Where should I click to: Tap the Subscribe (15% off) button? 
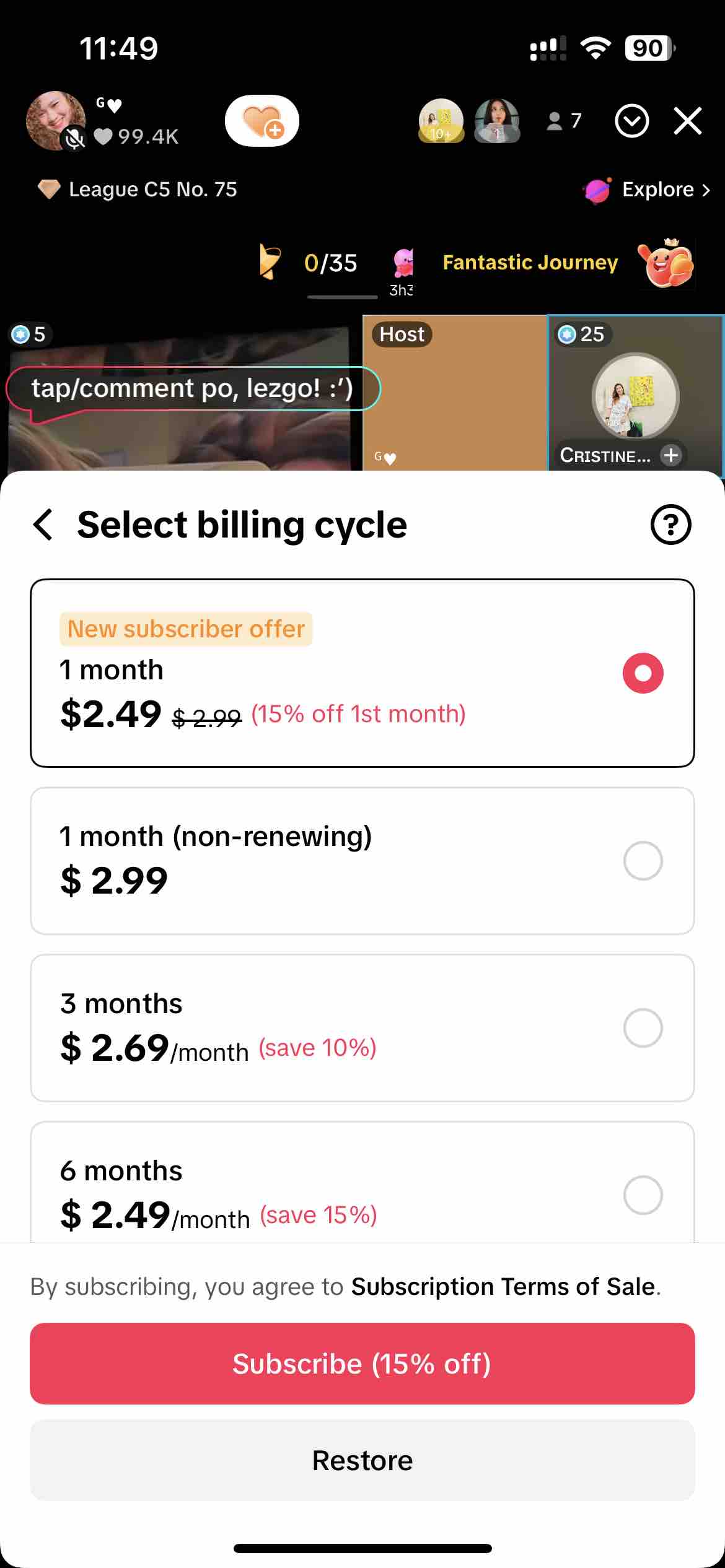[x=362, y=1364]
